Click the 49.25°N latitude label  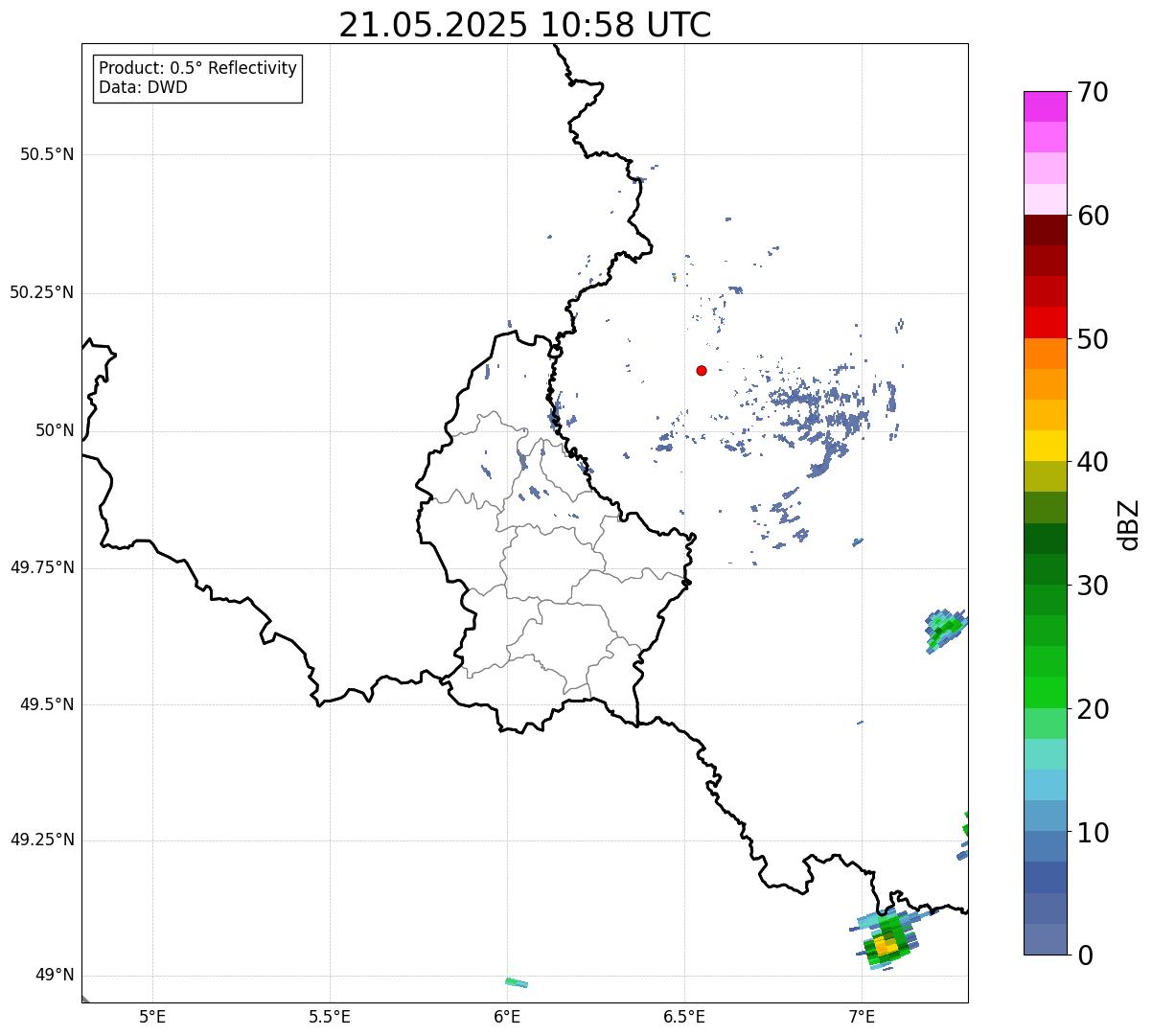point(41,840)
